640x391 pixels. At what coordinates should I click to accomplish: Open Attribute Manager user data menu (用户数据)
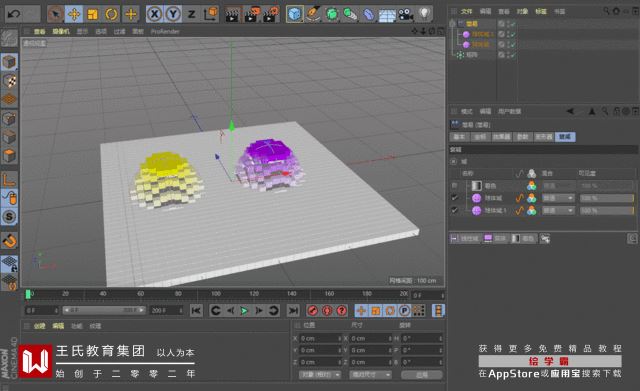click(x=509, y=111)
